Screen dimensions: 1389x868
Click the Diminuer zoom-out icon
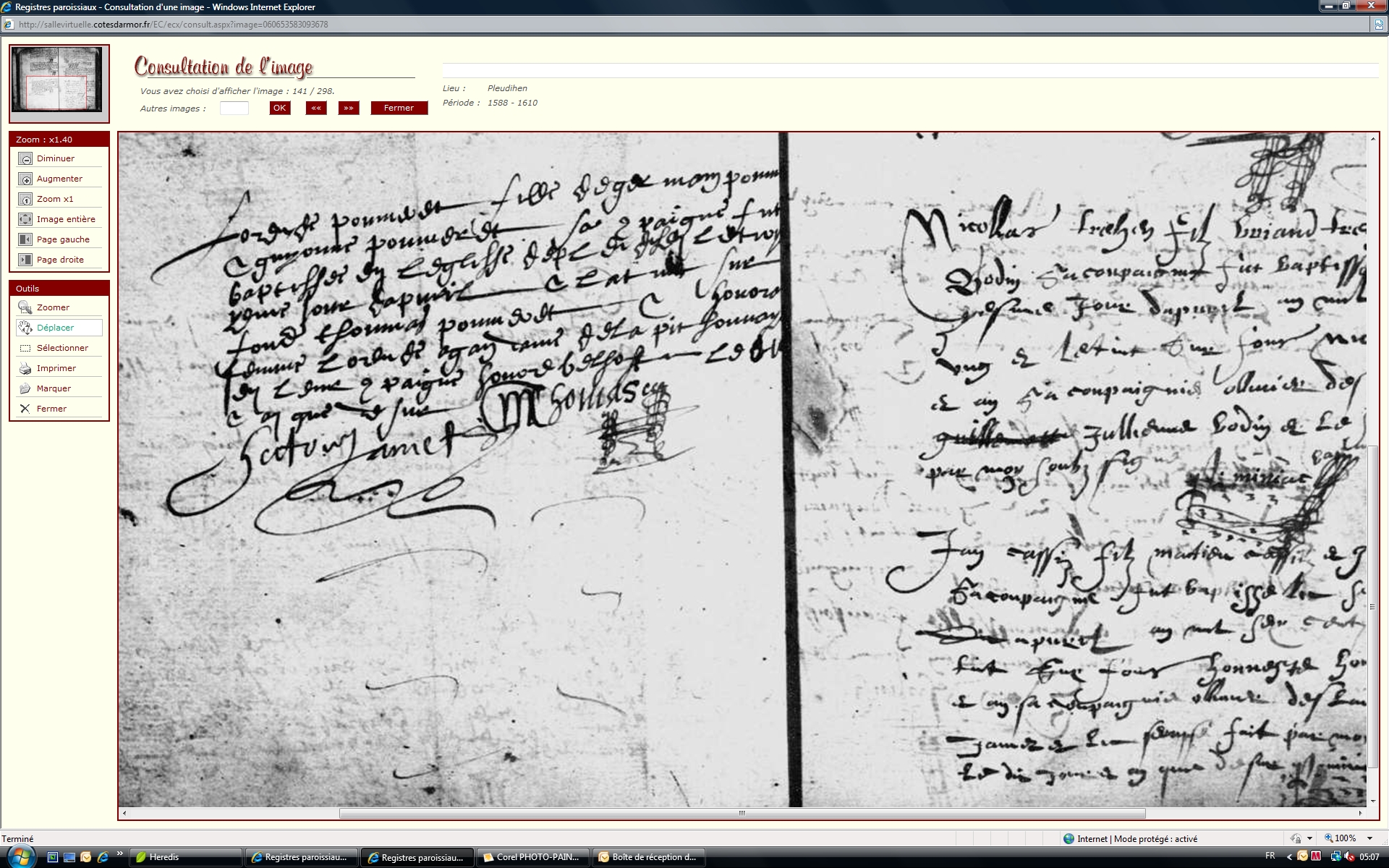[x=25, y=159]
